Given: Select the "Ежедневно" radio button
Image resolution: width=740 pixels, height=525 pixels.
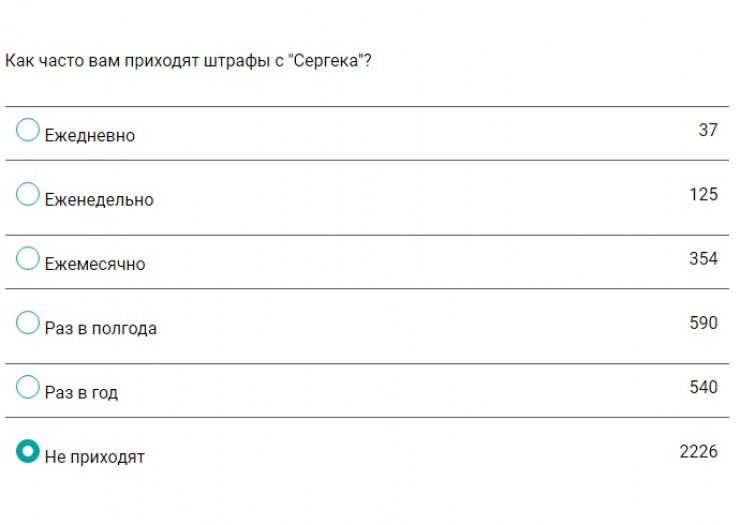Looking at the screenshot, I should coord(28,130).
